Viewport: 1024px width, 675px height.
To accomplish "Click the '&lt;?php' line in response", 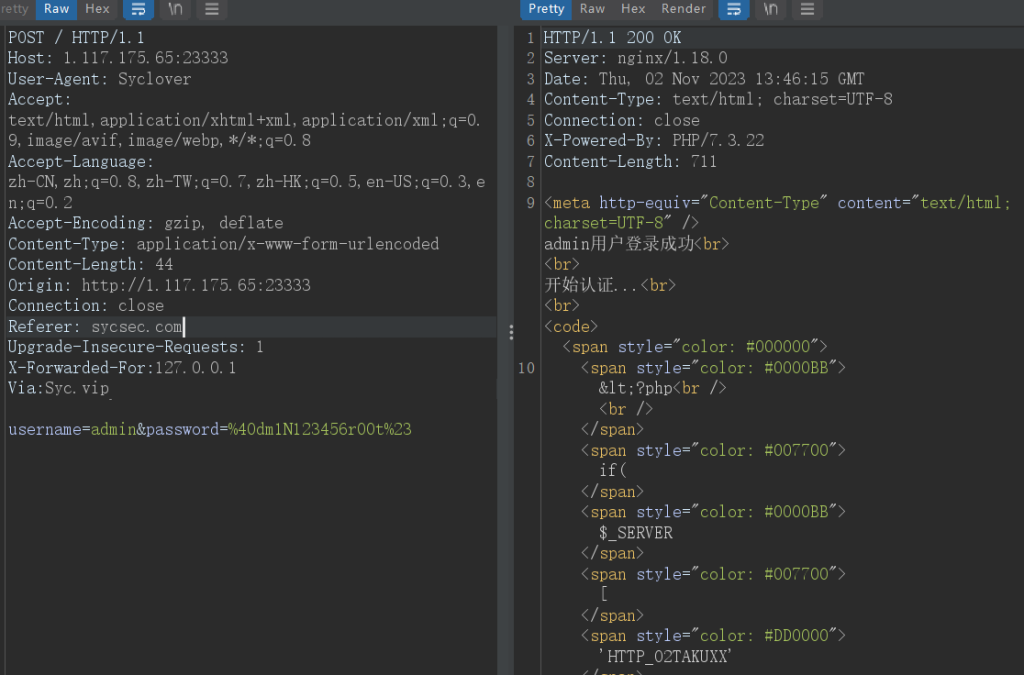I will (x=635, y=388).
